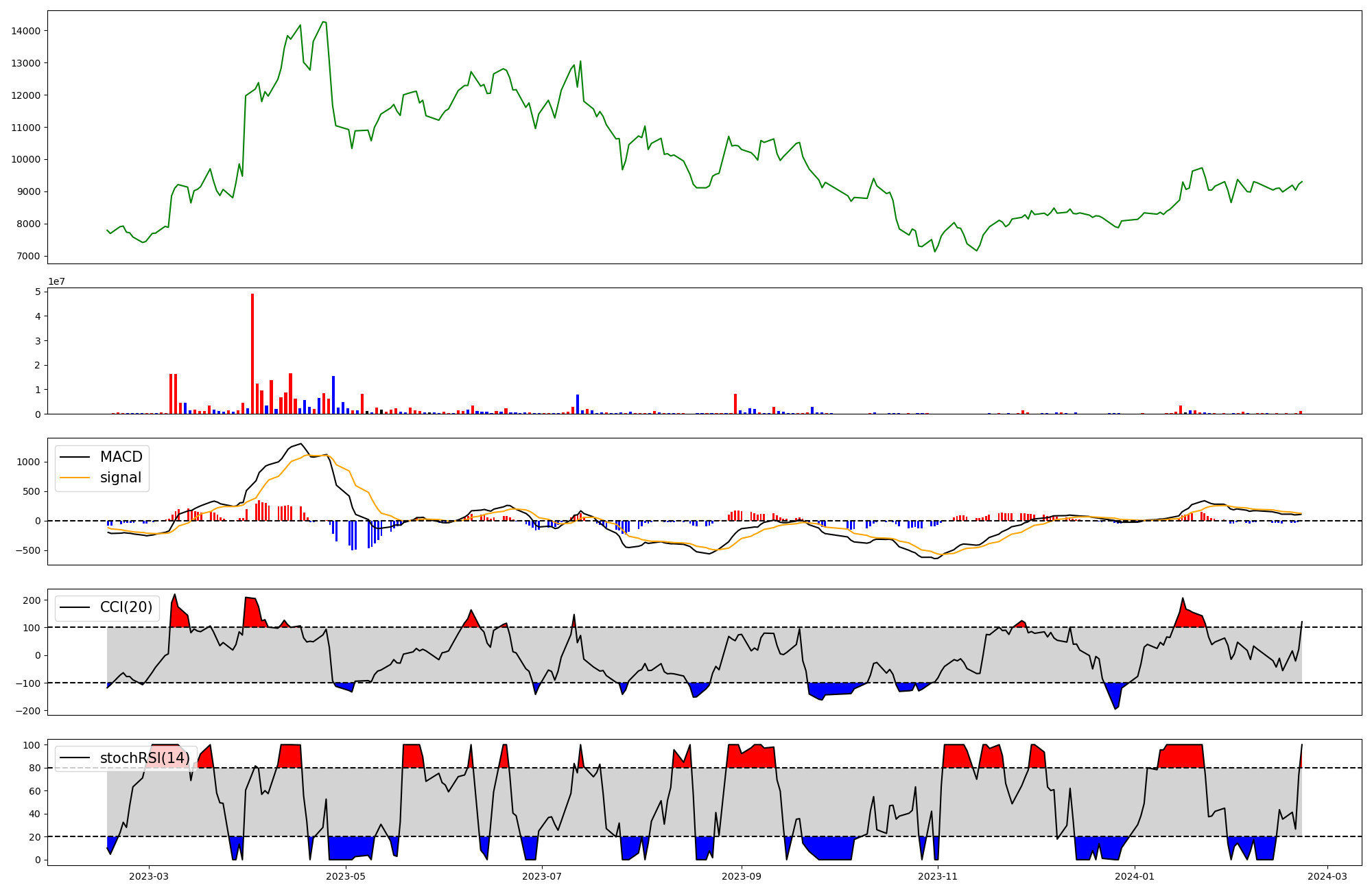Click the orange signal legend line swatch
The image size is (1372, 892).
75,478
